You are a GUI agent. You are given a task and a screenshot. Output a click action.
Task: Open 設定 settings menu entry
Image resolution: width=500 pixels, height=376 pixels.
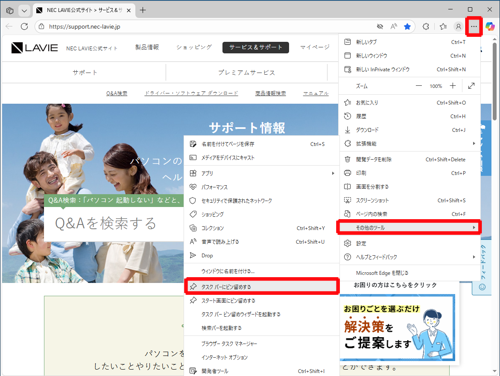[410, 243]
